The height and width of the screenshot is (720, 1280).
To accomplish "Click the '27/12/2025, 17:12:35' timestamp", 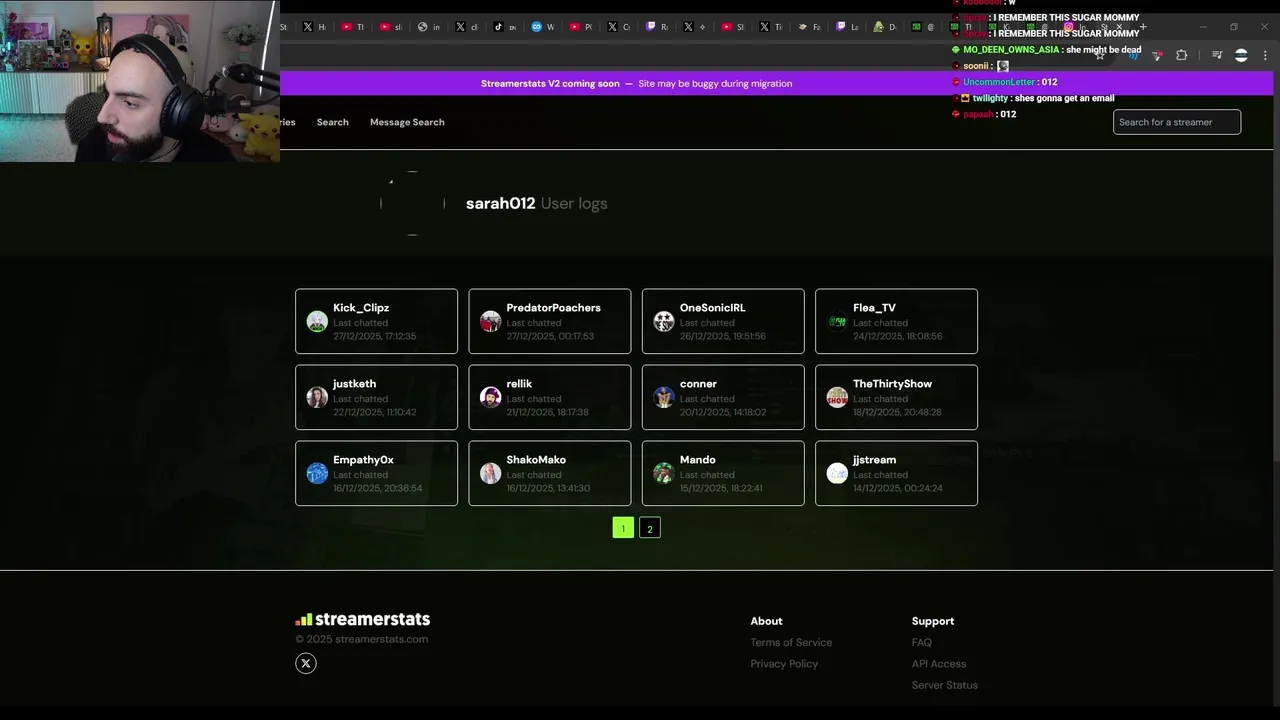I will coord(374,336).
